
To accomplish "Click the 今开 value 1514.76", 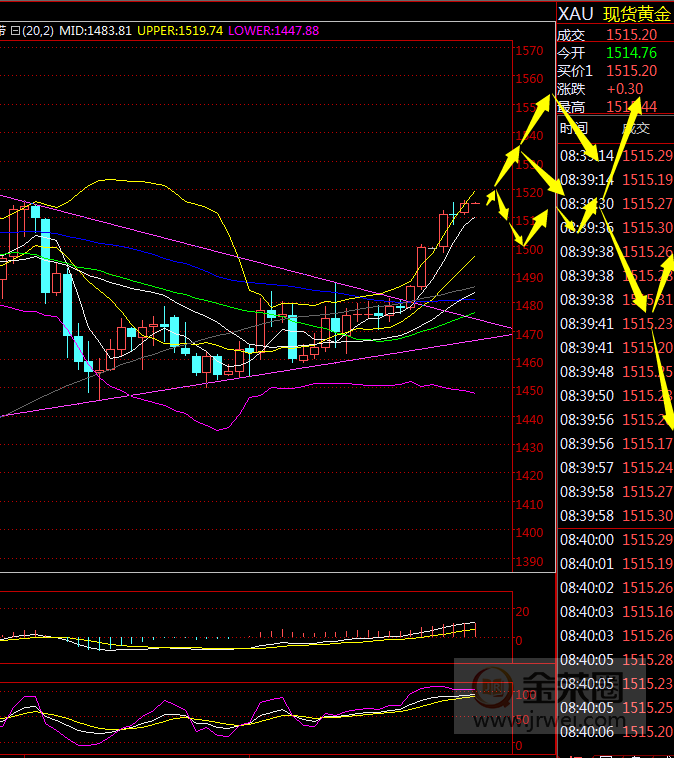I will [x=631, y=52].
